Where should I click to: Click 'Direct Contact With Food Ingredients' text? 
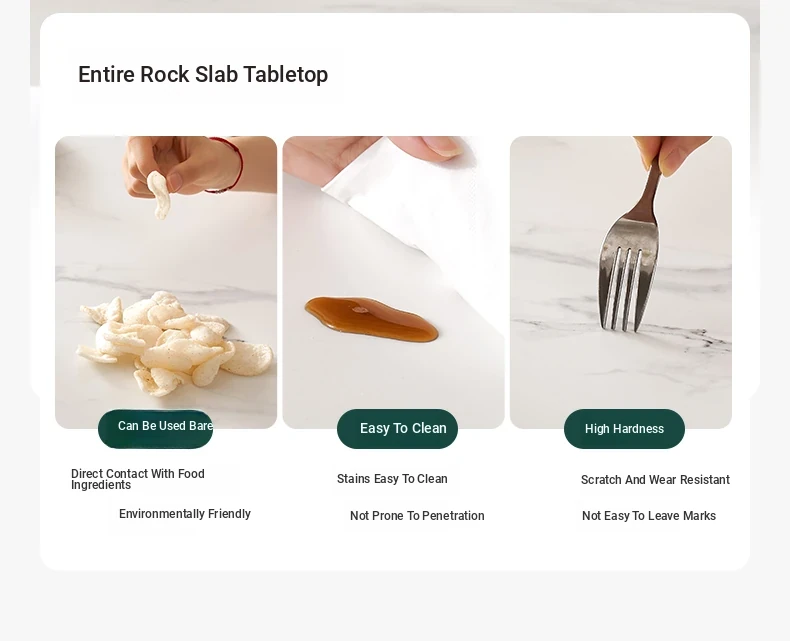[138, 479]
